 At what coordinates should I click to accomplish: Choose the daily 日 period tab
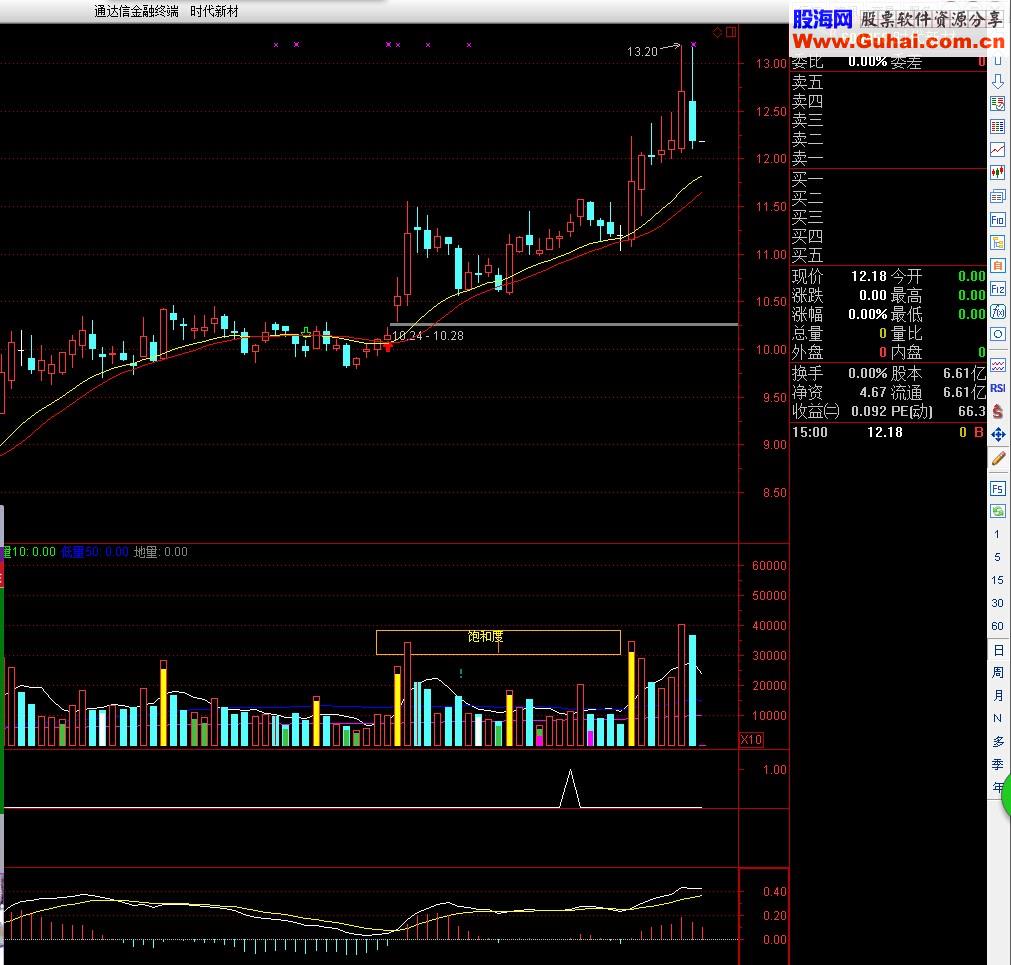(x=997, y=650)
